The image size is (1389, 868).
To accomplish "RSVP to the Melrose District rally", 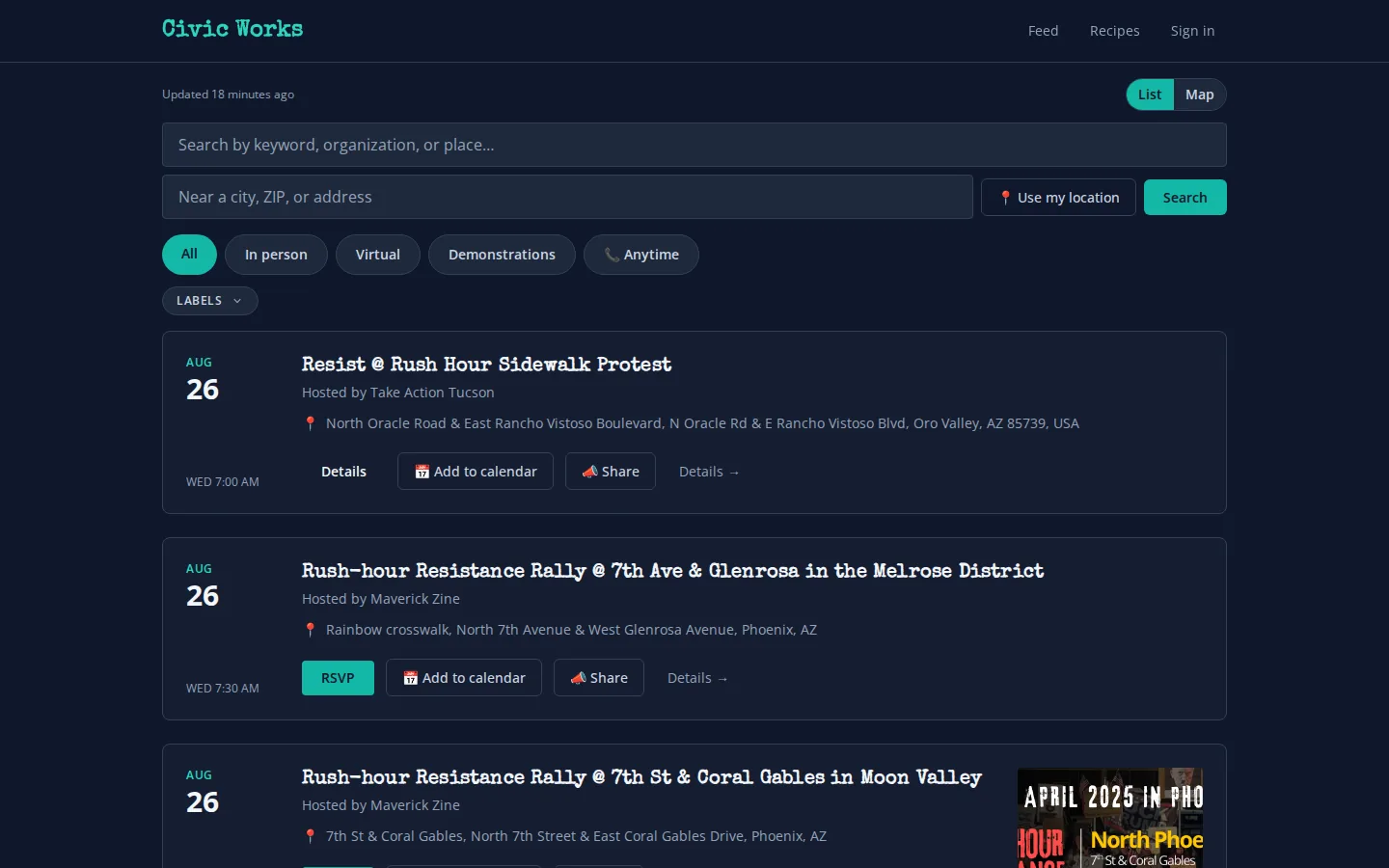I will (x=338, y=678).
